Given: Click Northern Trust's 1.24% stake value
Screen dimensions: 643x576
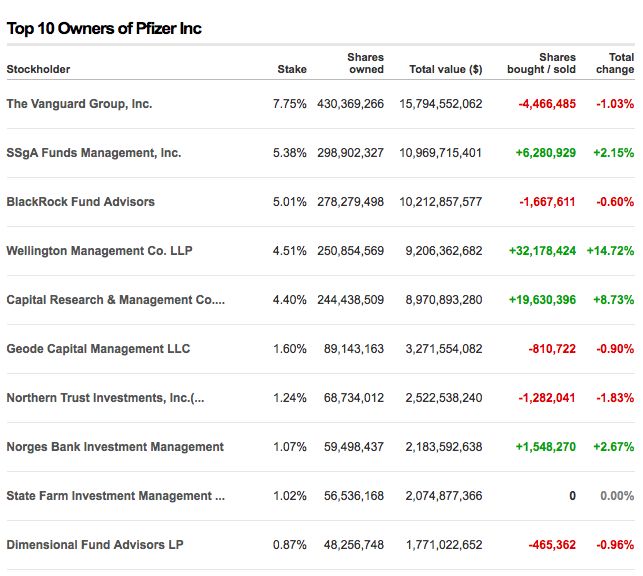Looking at the screenshot, I should (x=290, y=398).
